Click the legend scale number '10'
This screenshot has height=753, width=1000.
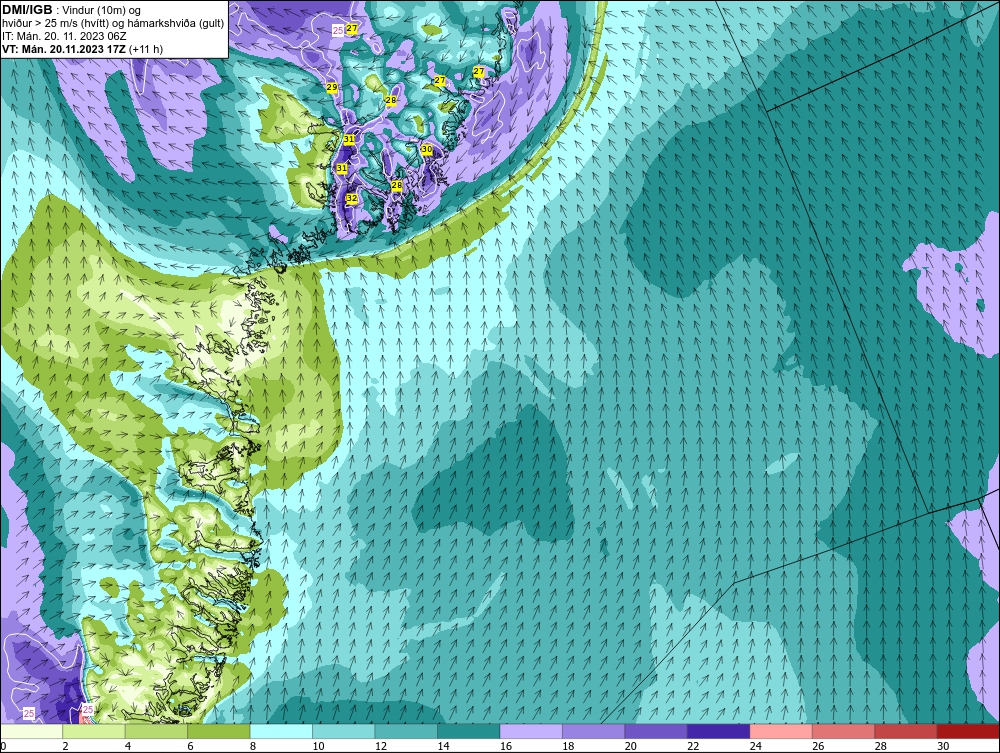tap(318, 746)
